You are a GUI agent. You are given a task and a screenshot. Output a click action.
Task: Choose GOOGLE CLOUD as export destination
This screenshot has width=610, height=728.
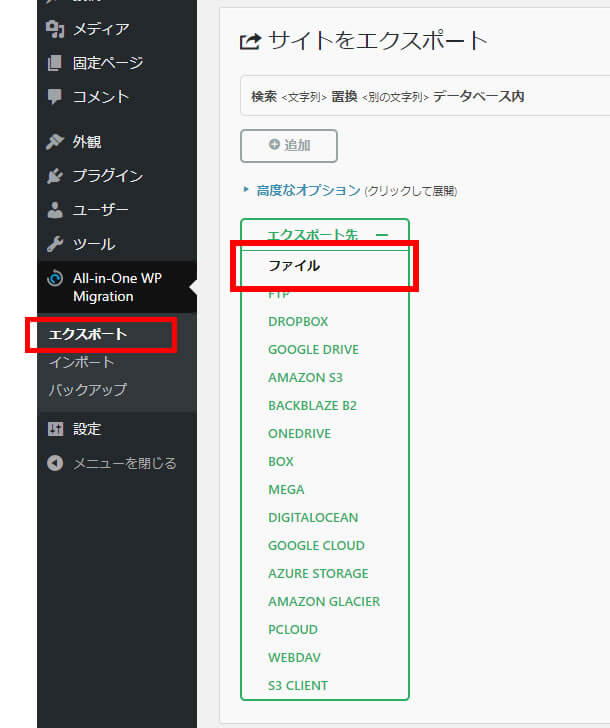[316, 546]
